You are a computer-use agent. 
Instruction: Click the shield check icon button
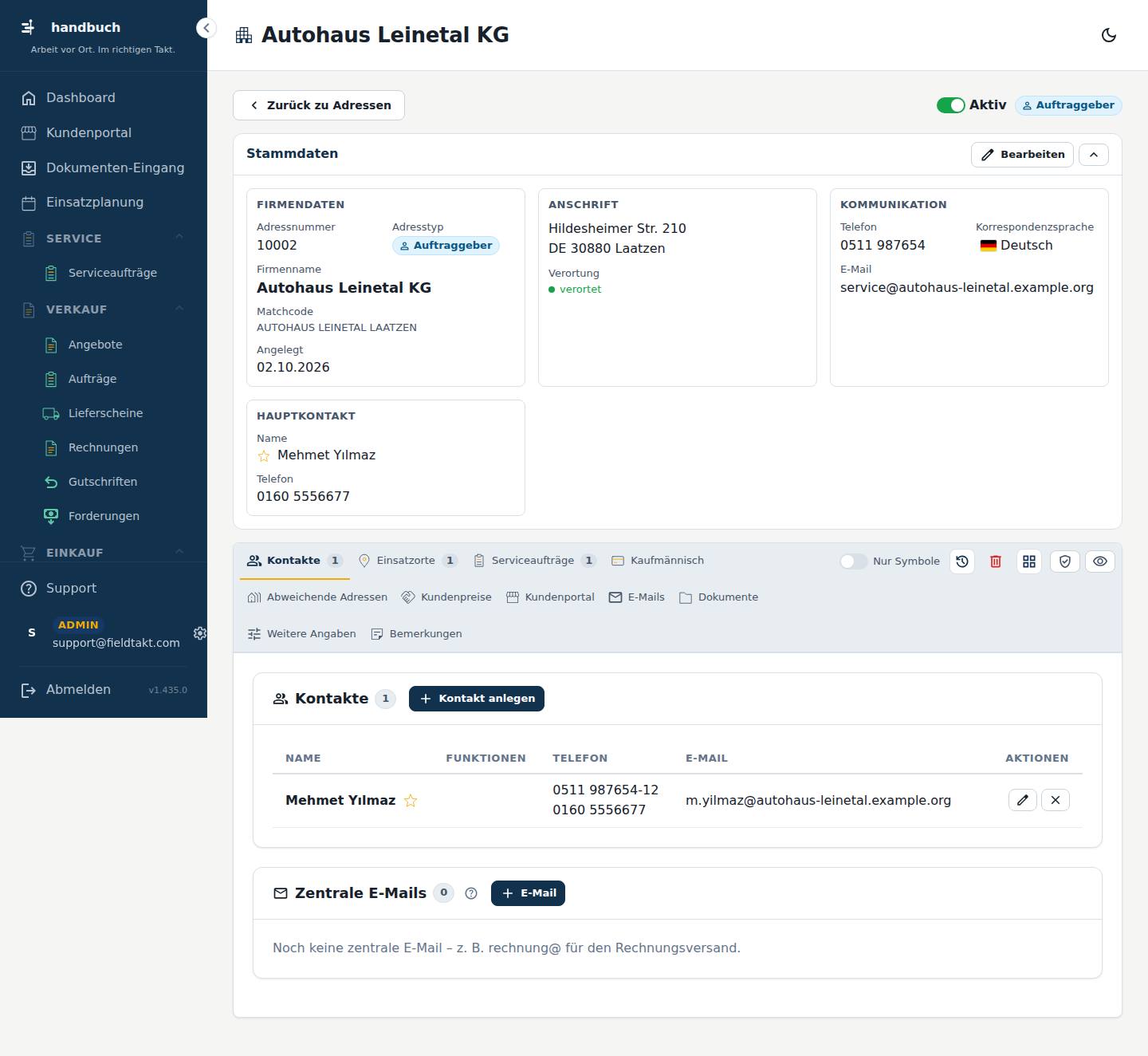1064,561
